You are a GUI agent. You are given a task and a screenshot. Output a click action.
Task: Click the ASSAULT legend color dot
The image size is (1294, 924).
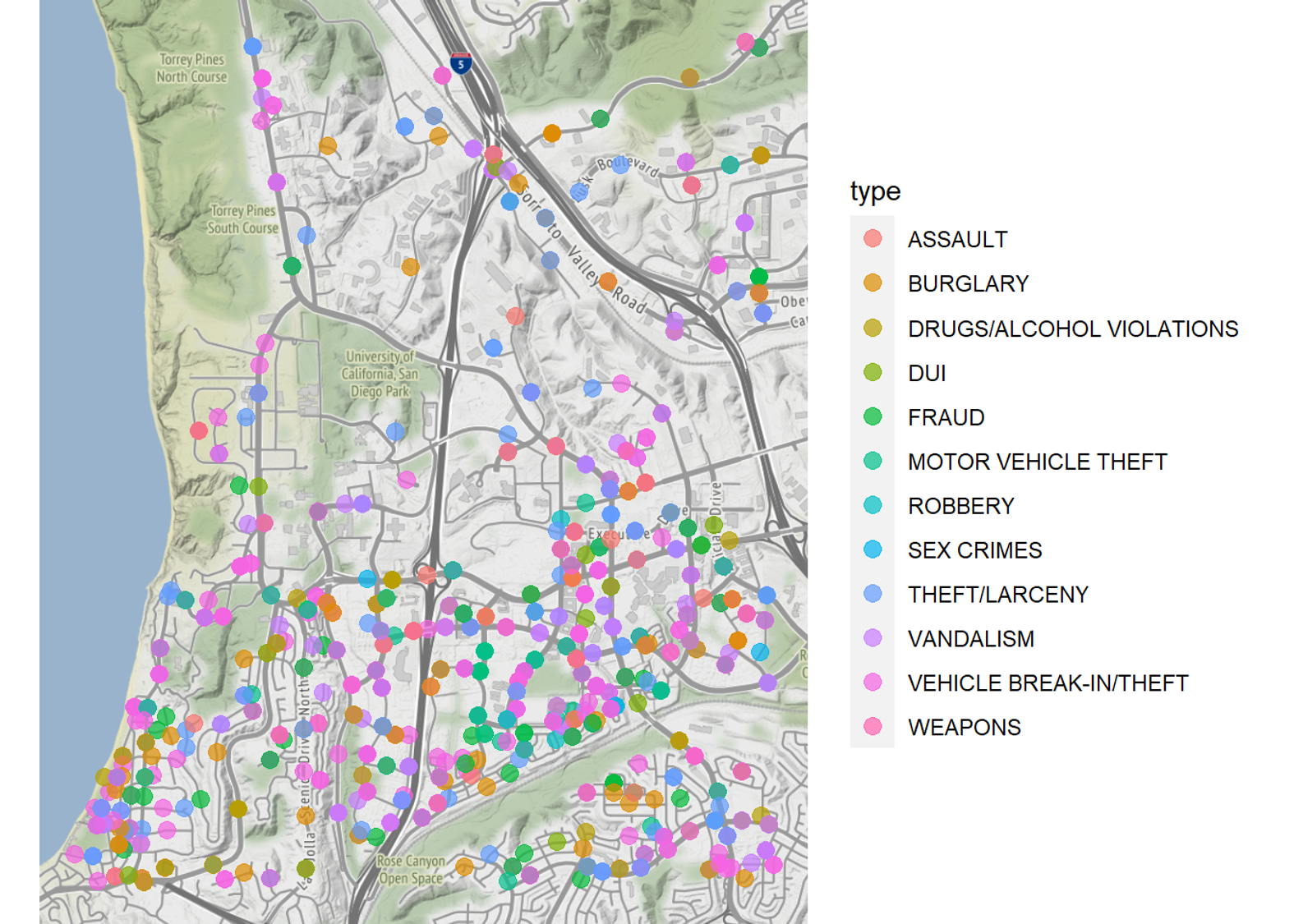point(873,239)
